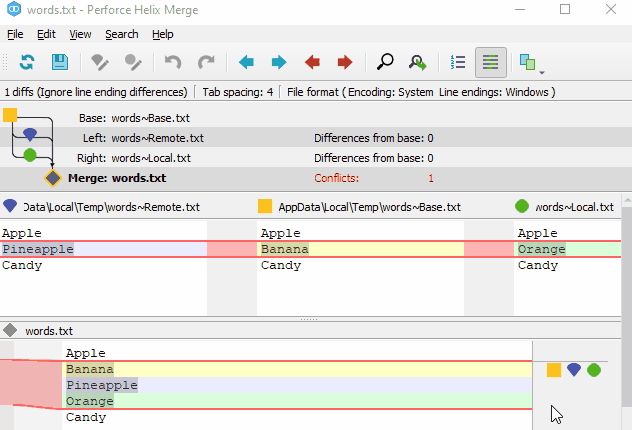632x430 pixels.
Task: Click the Redo arrow icon
Action: point(206,62)
